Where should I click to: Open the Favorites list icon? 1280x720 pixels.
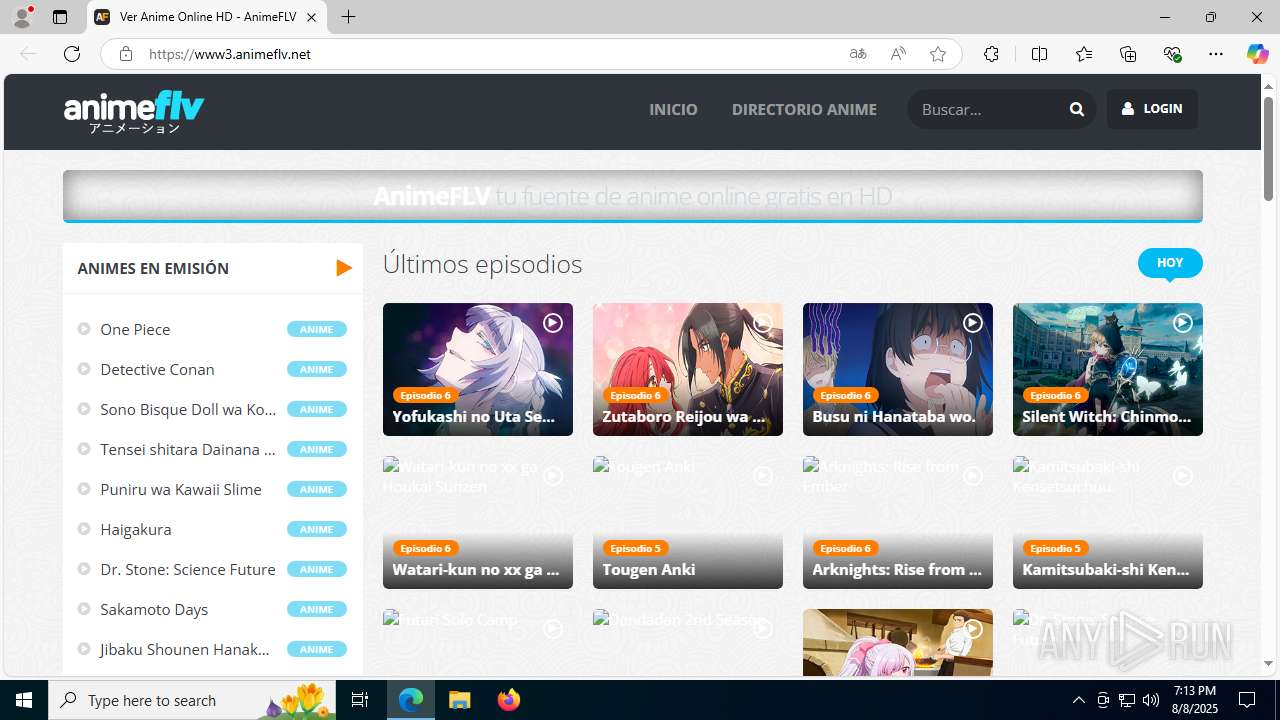click(1084, 54)
